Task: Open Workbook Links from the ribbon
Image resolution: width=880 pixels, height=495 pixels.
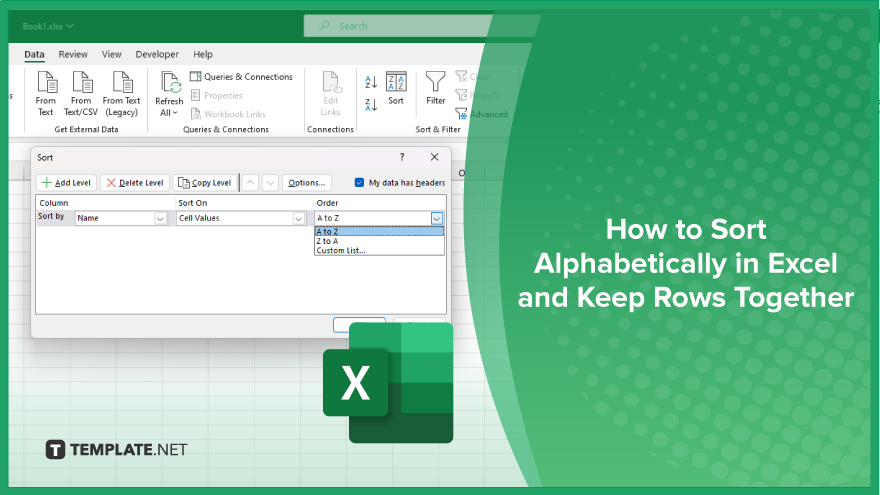Action: (228, 114)
